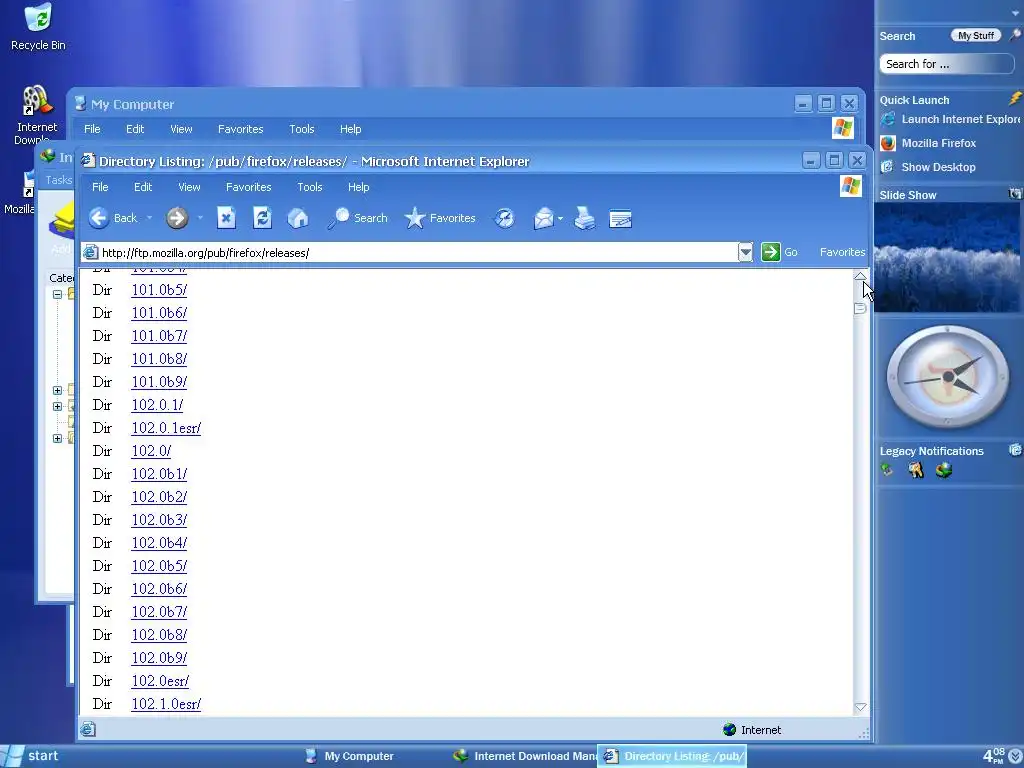Open the Mail button dropdown arrow
Image resolution: width=1024 pixels, height=768 pixels.
[560, 218]
